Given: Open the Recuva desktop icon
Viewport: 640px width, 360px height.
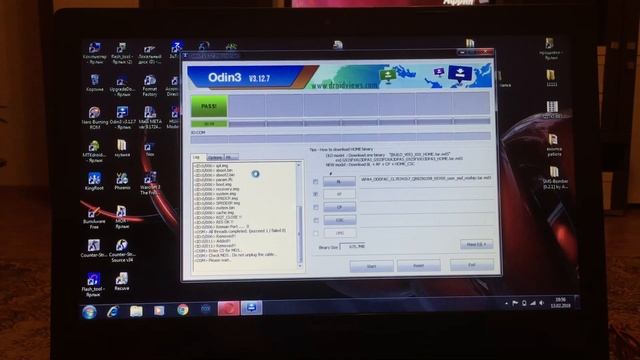Looking at the screenshot, I should coord(122,282).
